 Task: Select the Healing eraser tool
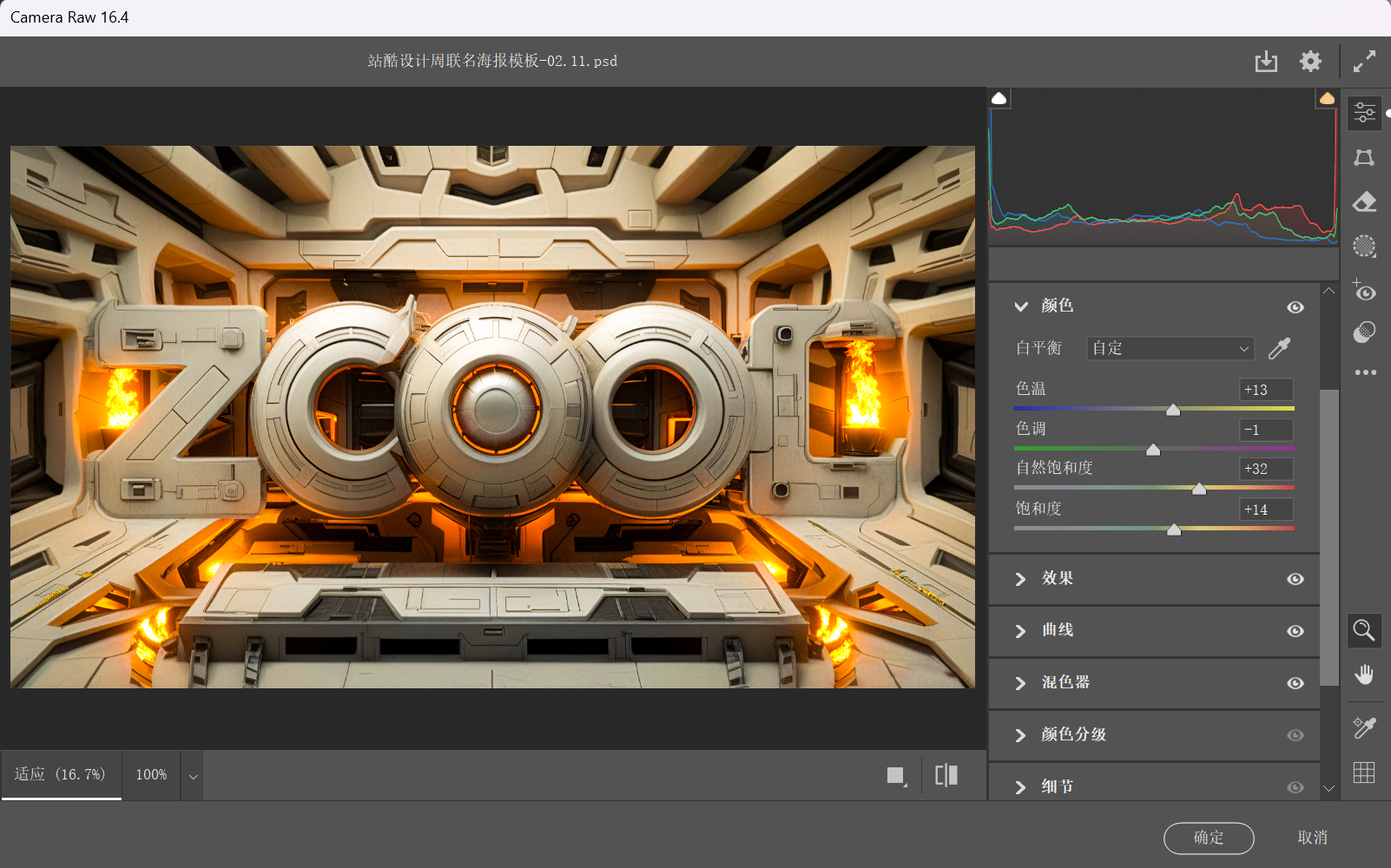[x=1364, y=202]
